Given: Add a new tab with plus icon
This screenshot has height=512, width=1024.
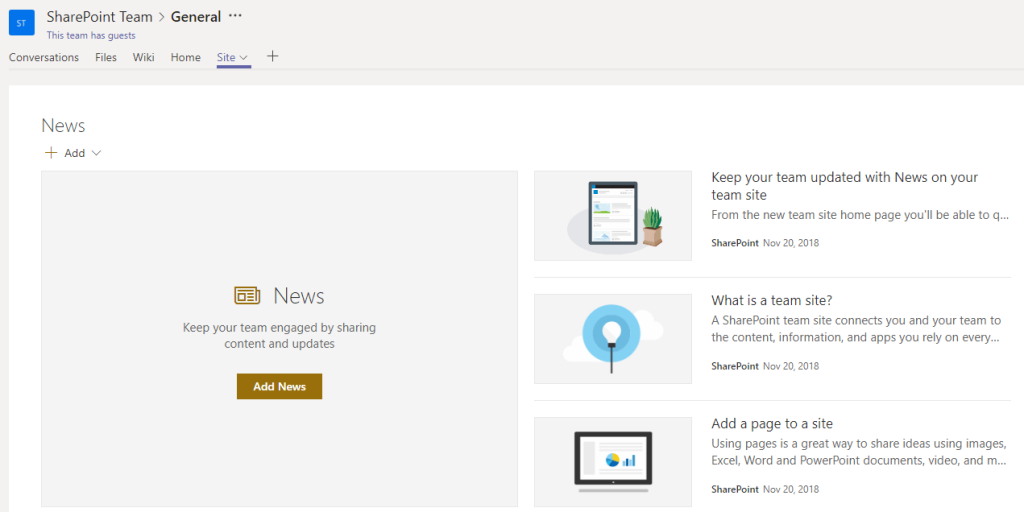Looking at the screenshot, I should pyautogui.click(x=273, y=57).
